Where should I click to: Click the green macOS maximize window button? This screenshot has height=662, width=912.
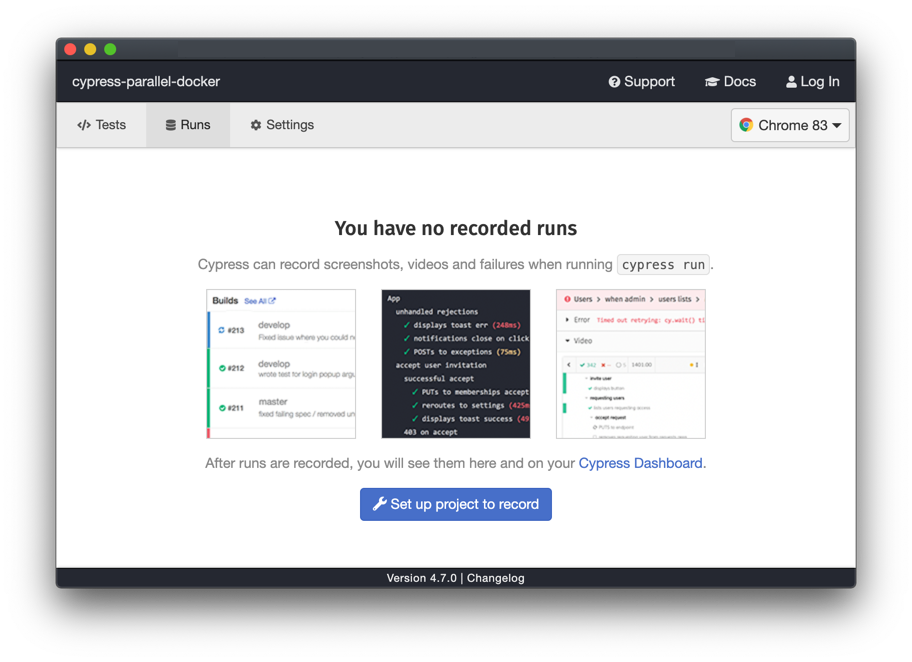[x=110, y=49]
